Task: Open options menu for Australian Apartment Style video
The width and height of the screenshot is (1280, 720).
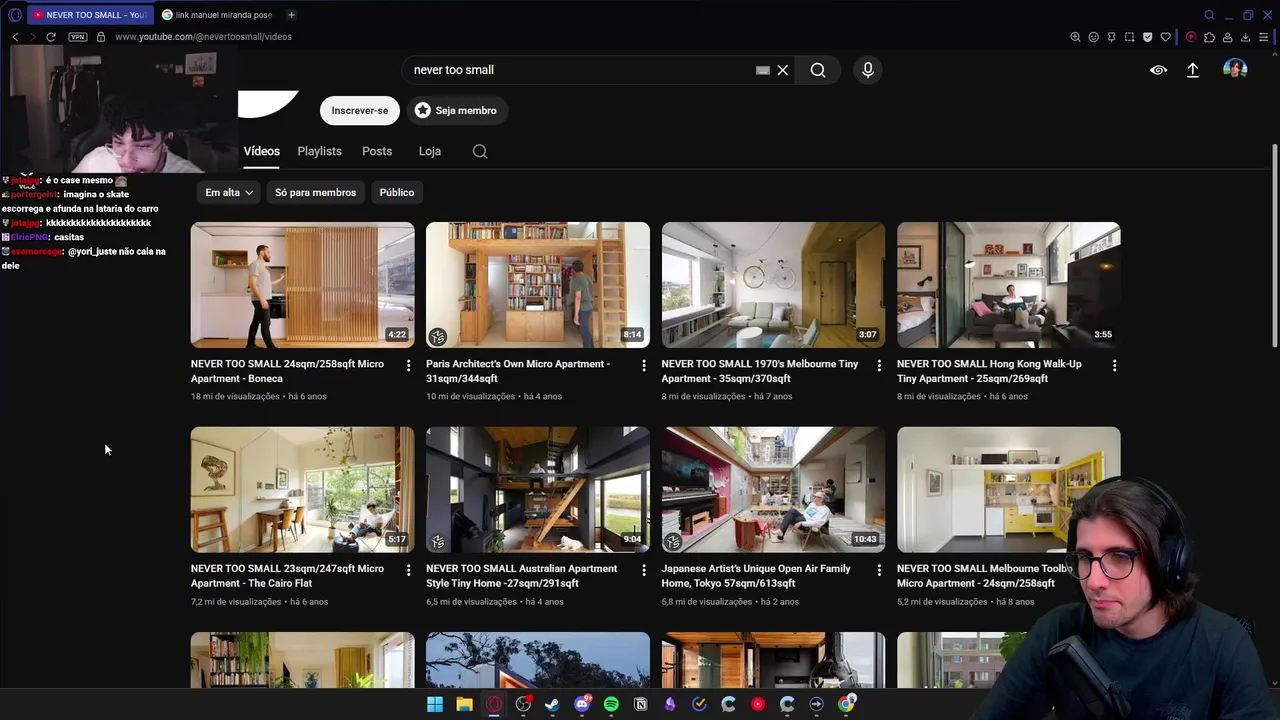Action: coord(644,570)
